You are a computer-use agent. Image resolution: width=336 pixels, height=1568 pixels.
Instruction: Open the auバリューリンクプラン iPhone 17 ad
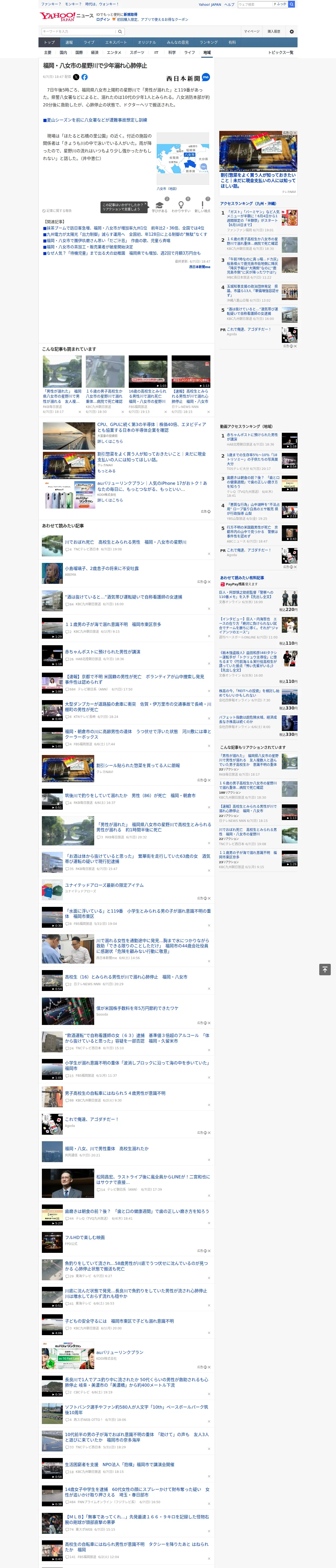[153, 486]
